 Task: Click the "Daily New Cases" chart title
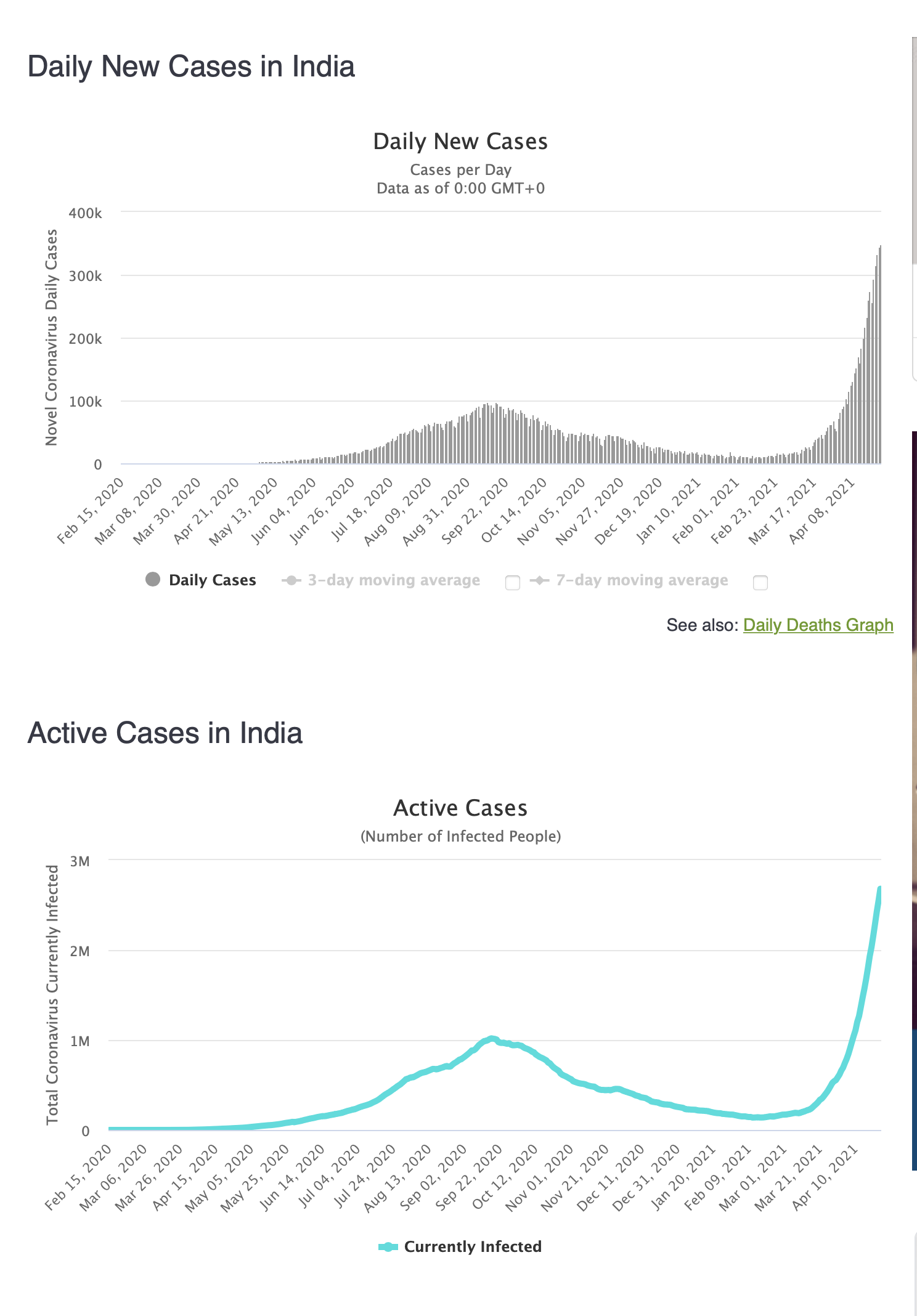(x=460, y=142)
